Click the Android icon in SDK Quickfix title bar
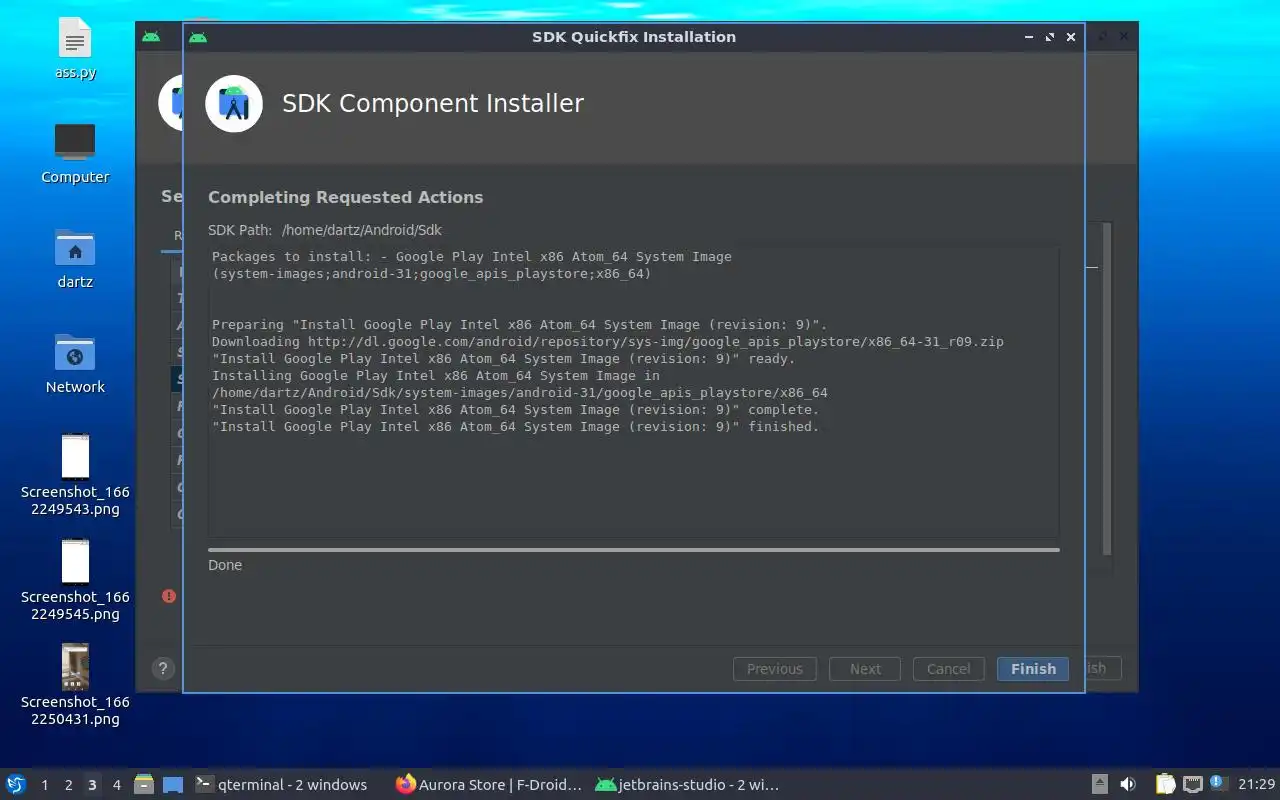The image size is (1280, 800). 198,37
